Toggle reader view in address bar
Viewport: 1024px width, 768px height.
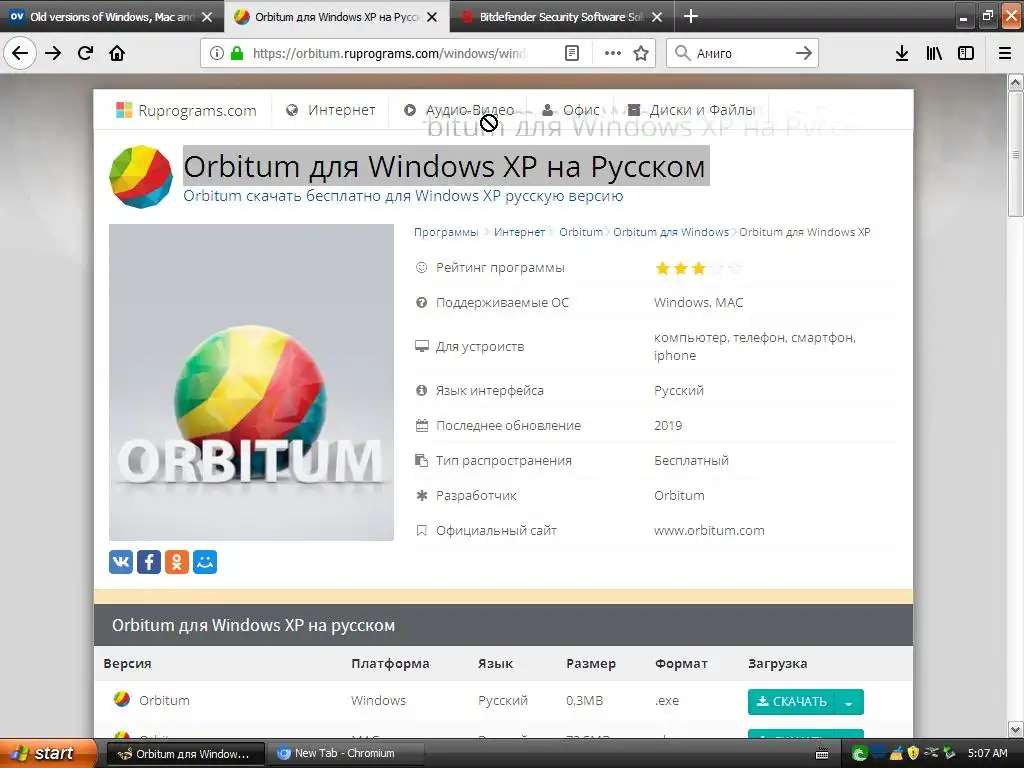[x=571, y=53]
